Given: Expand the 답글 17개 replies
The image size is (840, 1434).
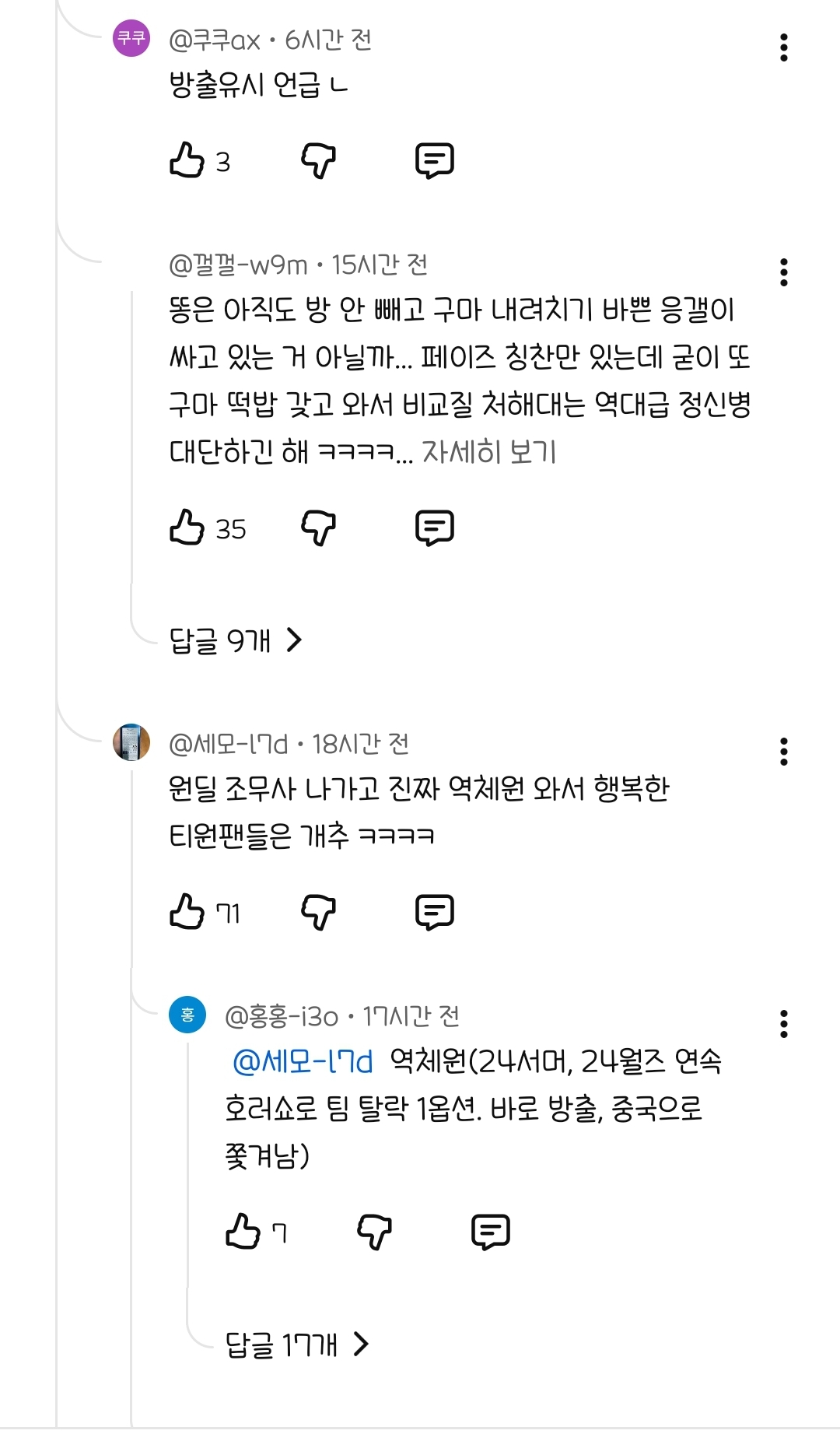Looking at the screenshot, I should coord(296,1344).
